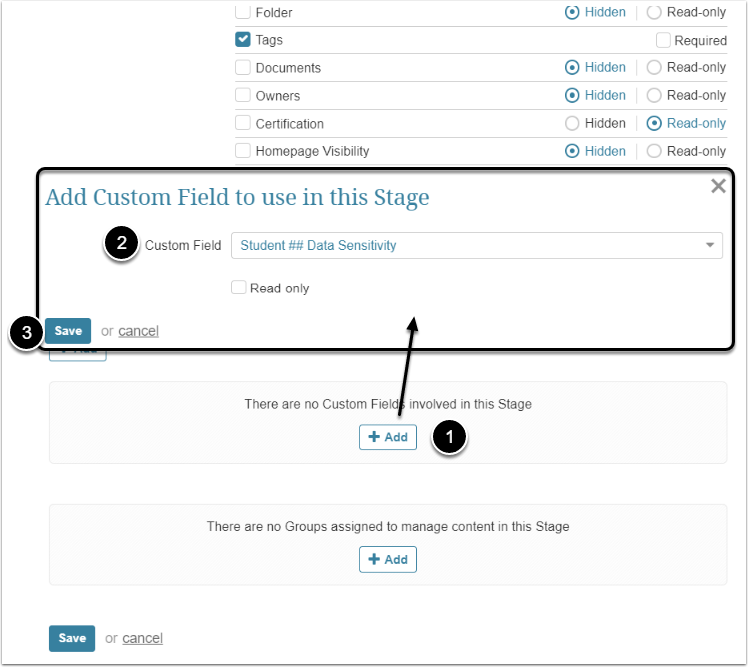Set Certification to Hidden
The image size is (748, 667).
click(x=572, y=124)
